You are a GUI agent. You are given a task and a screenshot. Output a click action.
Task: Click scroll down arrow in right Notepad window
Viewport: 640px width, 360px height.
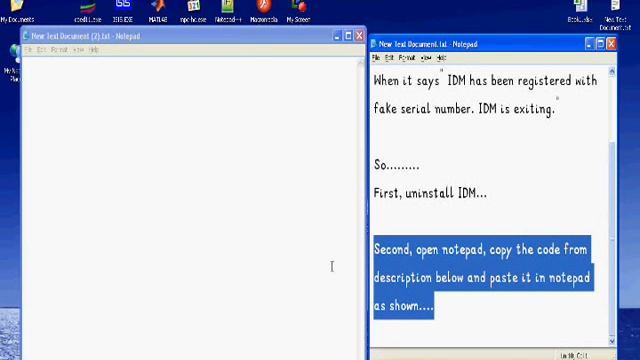612,341
